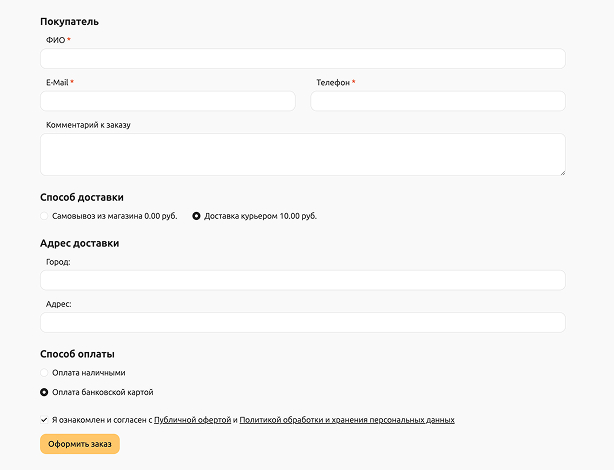Click the Адрес: label text
The image size is (614, 470).
59,304
